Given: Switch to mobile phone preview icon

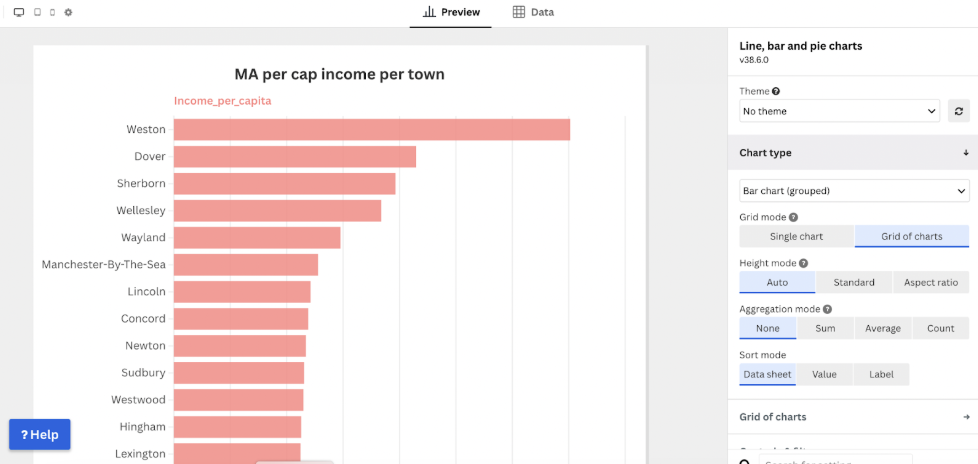Looking at the screenshot, I should (52, 13).
